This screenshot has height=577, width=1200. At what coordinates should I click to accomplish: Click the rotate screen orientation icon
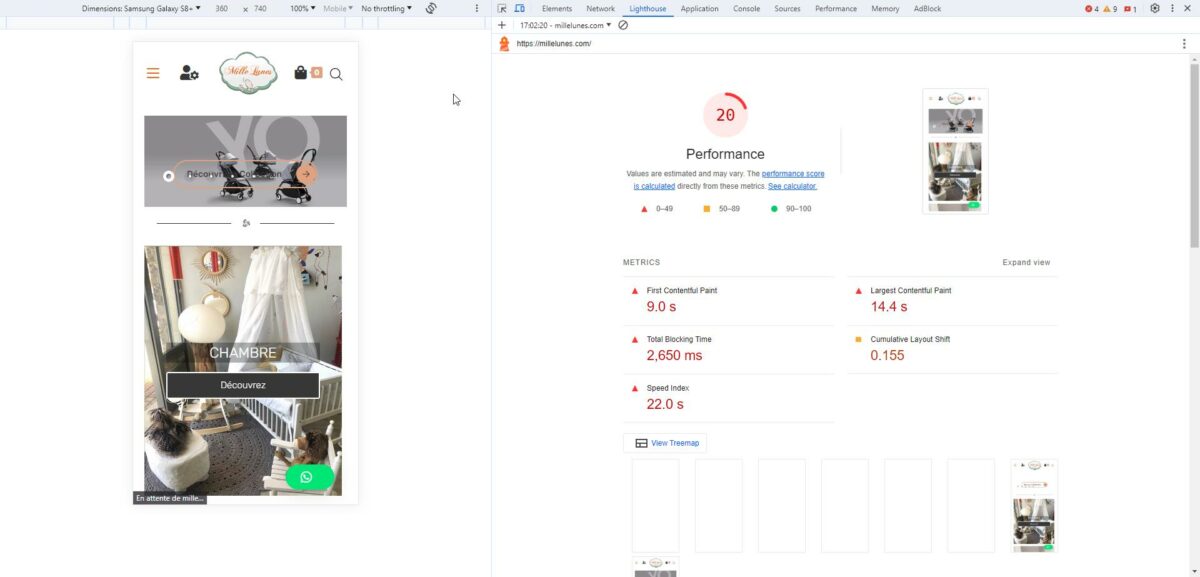coord(431,8)
